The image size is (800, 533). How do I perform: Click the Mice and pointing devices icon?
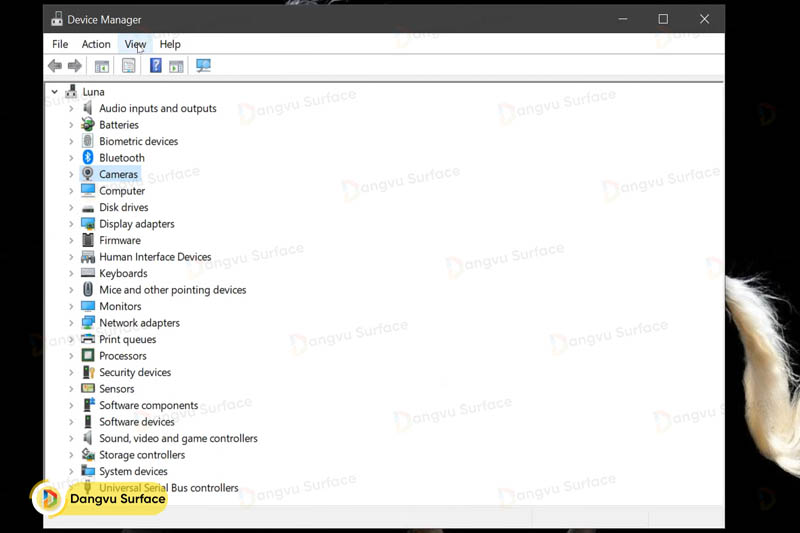tap(88, 289)
